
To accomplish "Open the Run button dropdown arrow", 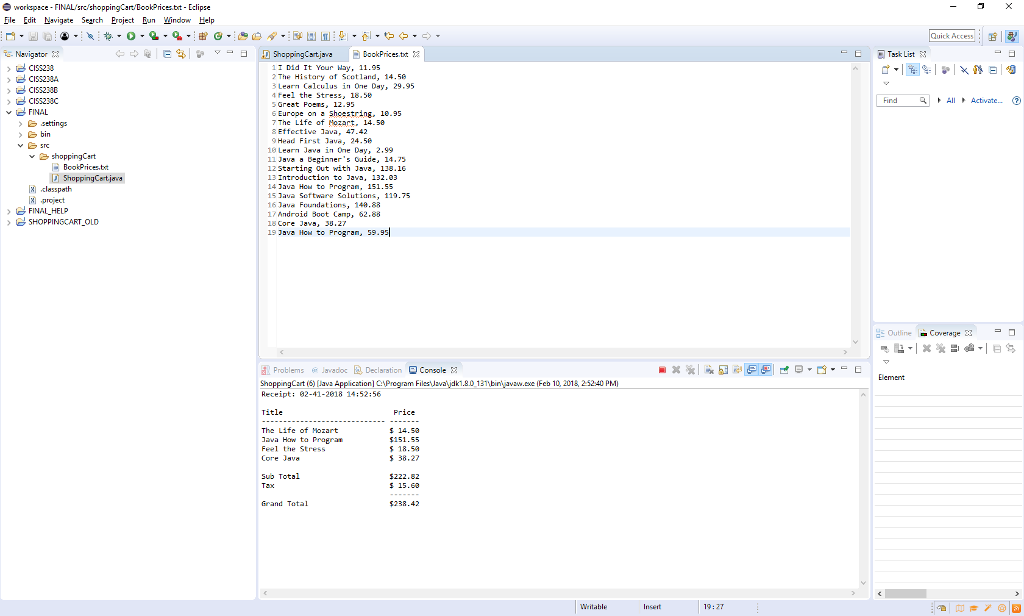I will pyautogui.click(x=141, y=35).
